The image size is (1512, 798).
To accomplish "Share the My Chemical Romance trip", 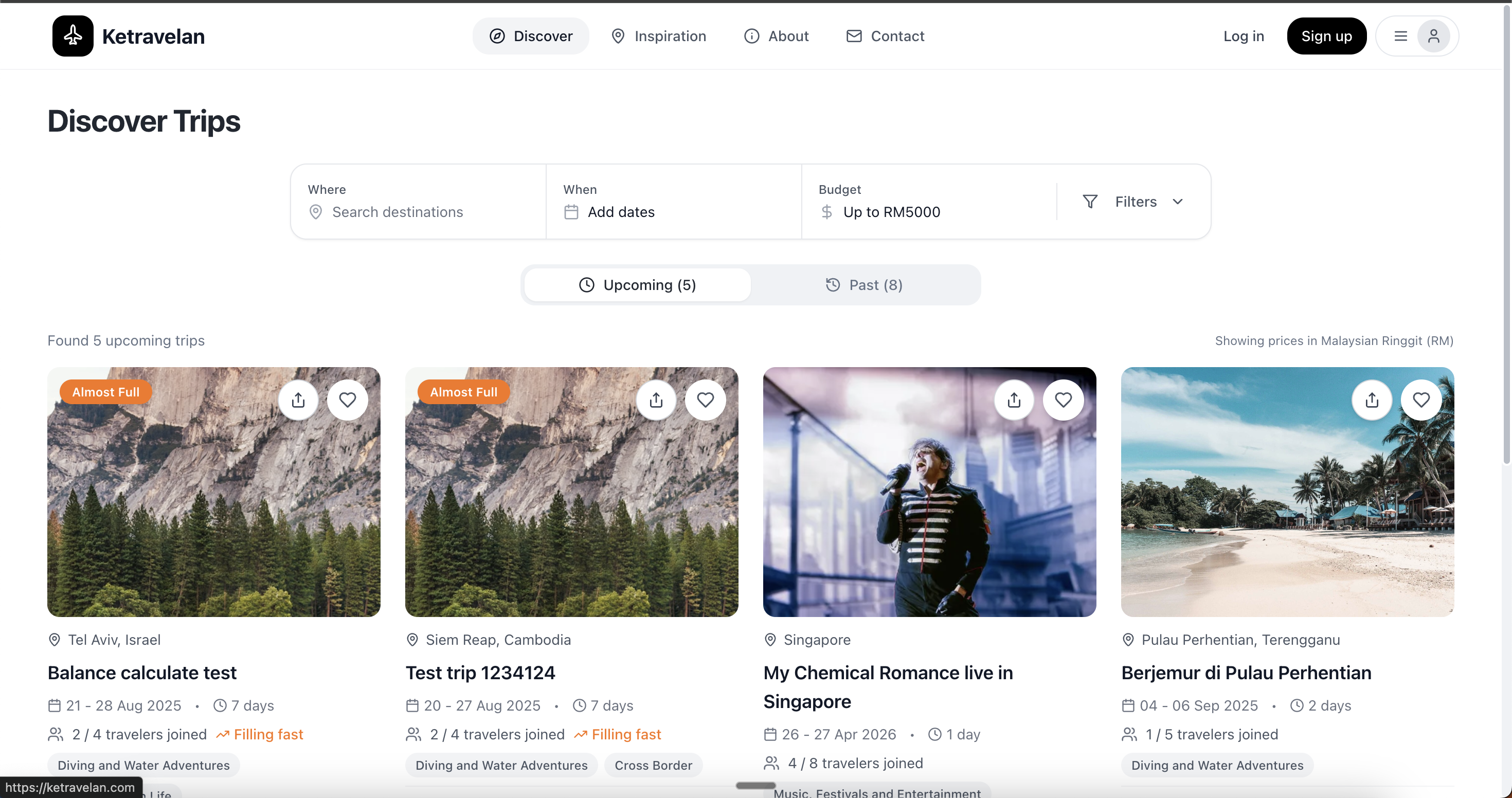I will [x=1014, y=400].
